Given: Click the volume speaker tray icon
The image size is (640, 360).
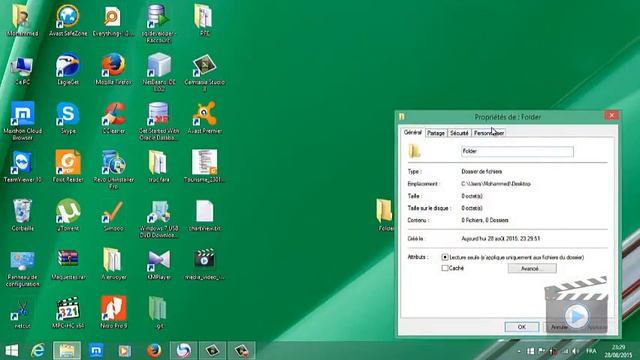Looking at the screenshot, I should click(576, 351).
